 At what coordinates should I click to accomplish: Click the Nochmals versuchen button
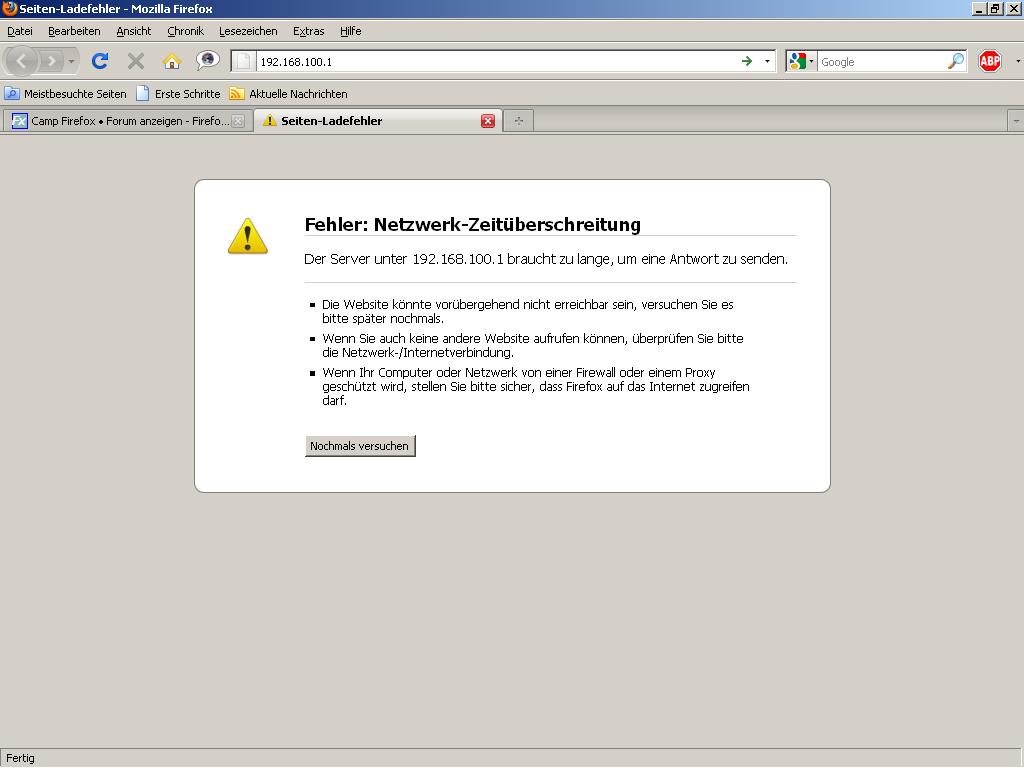coord(360,446)
